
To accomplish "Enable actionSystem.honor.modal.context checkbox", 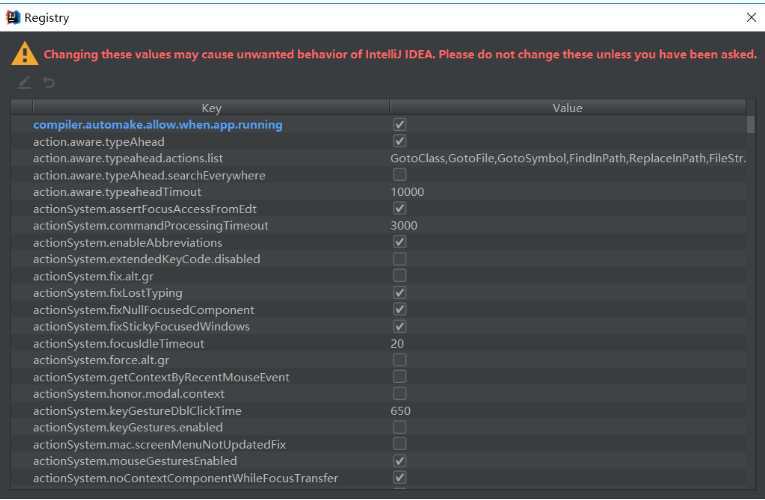I will click(x=400, y=394).
